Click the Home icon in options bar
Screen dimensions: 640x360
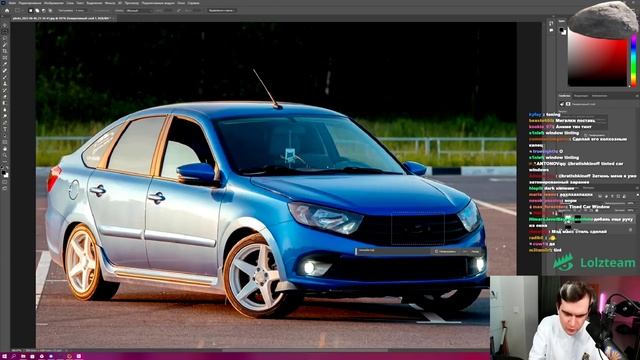[x=7, y=11]
